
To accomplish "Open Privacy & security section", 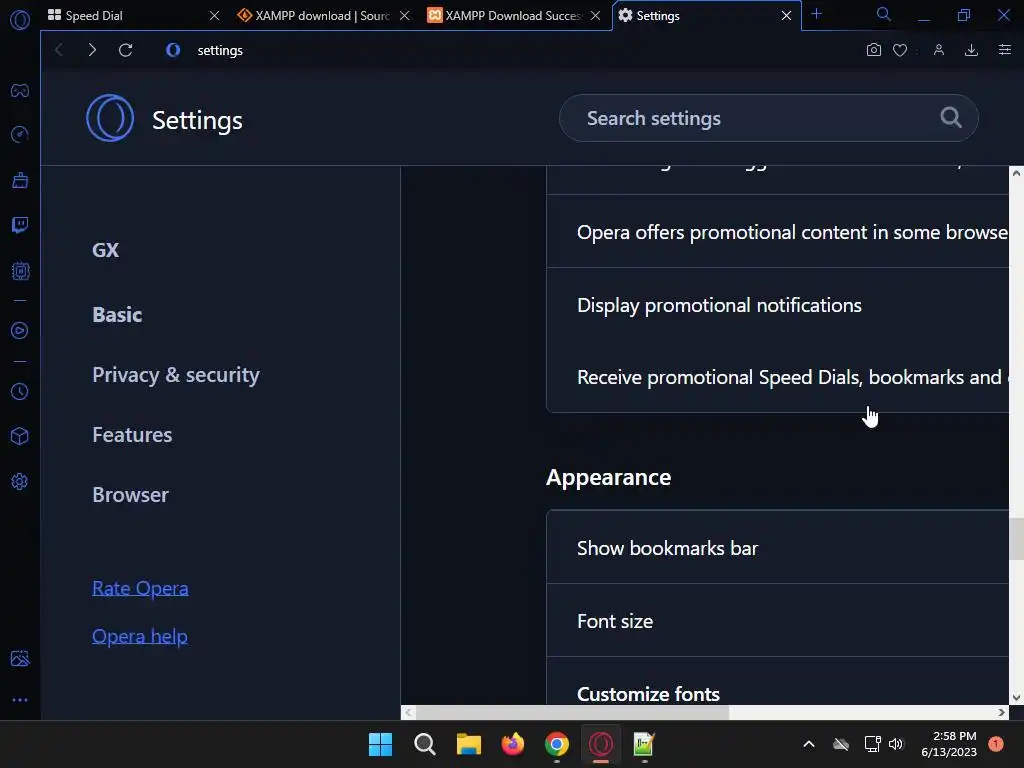I will [x=176, y=375].
